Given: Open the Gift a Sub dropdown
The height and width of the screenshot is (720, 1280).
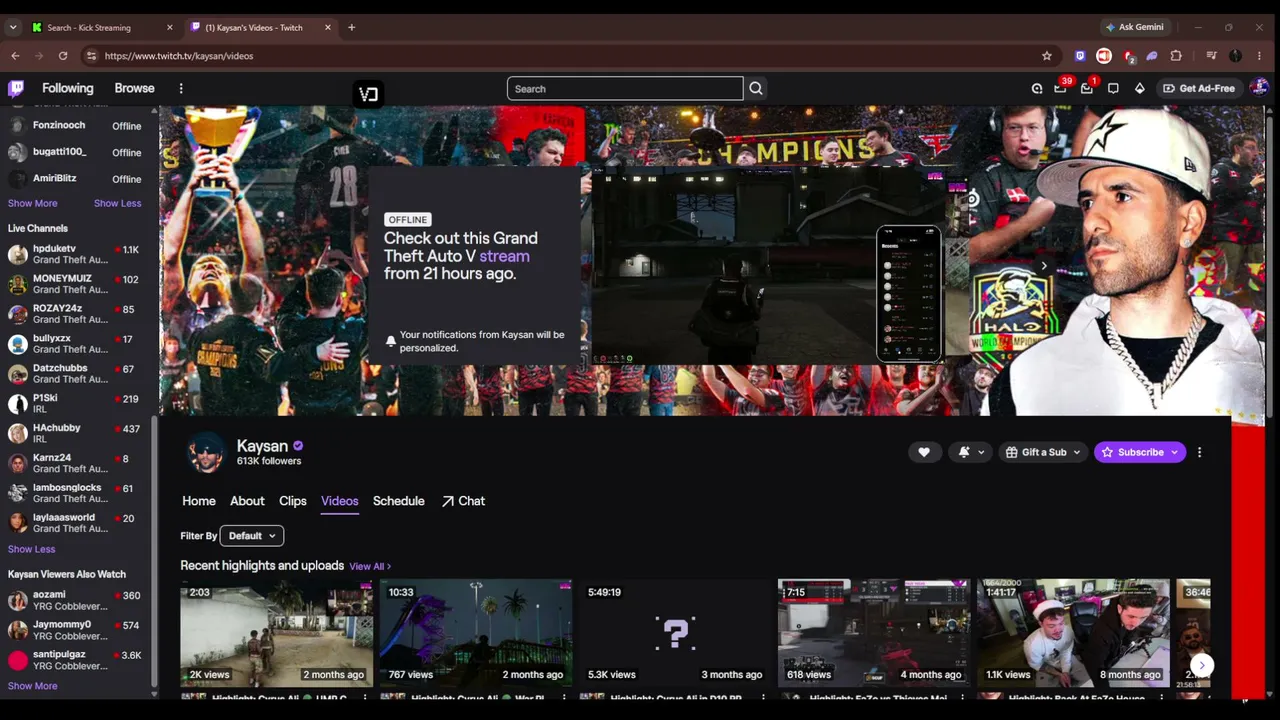Looking at the screenshot, I should tap(1043, 452).
